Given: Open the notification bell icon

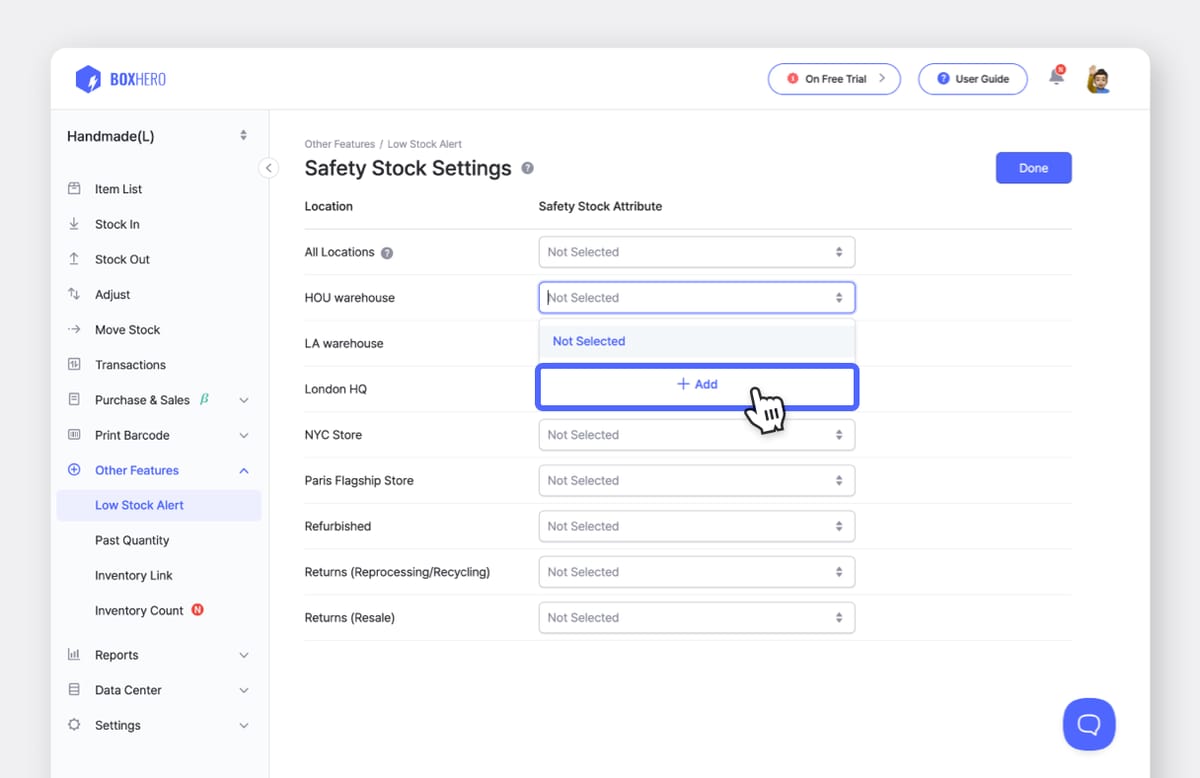Looking at the screenshot, I should 1056,75.
